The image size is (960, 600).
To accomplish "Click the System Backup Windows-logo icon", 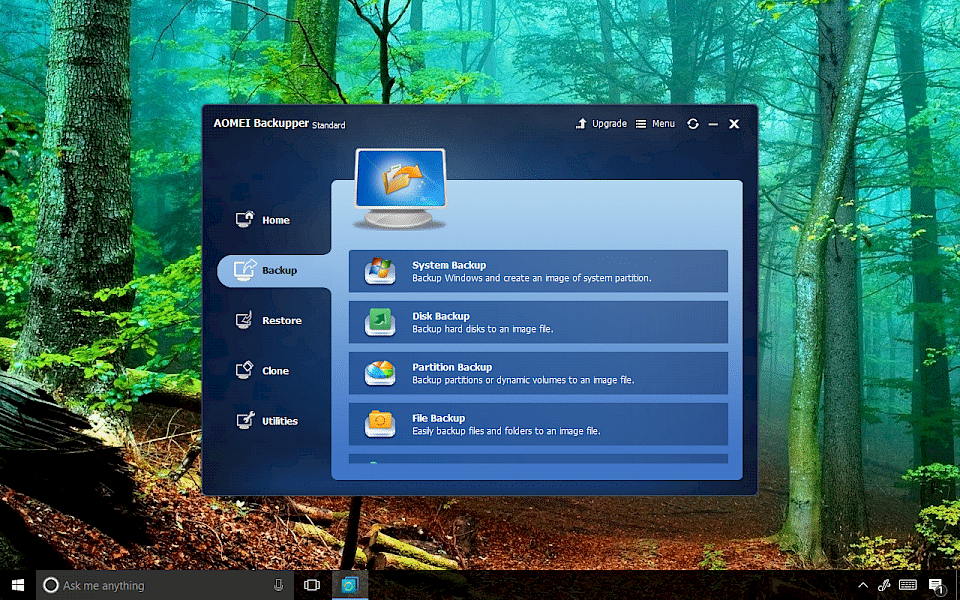I will [380, 271].
